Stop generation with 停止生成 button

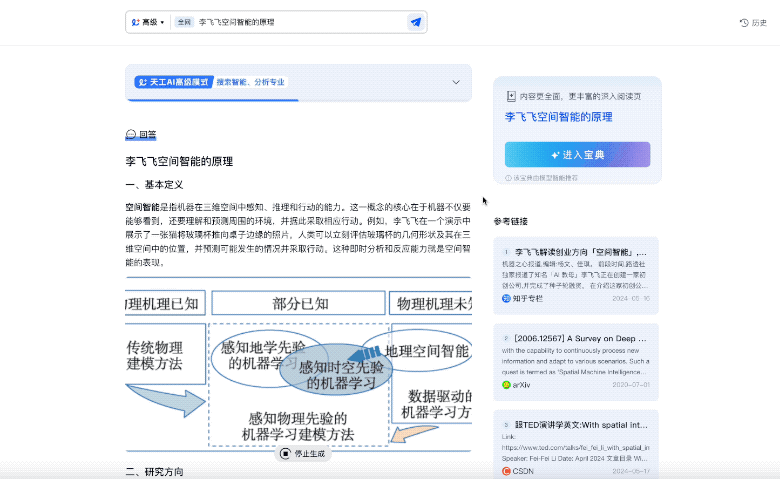click(x=302, y=454)
